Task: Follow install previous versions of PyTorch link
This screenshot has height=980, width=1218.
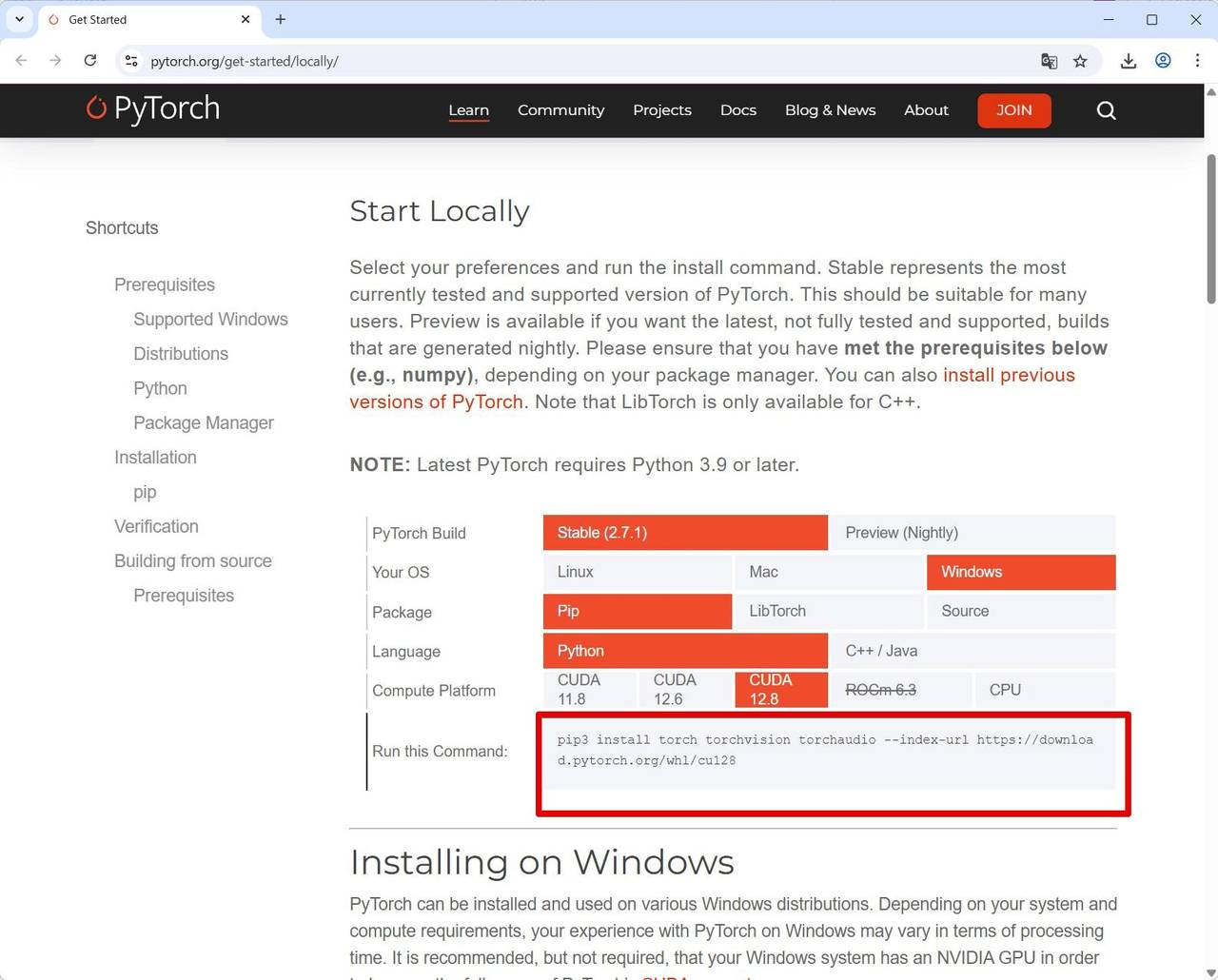Action: point(712,388)
